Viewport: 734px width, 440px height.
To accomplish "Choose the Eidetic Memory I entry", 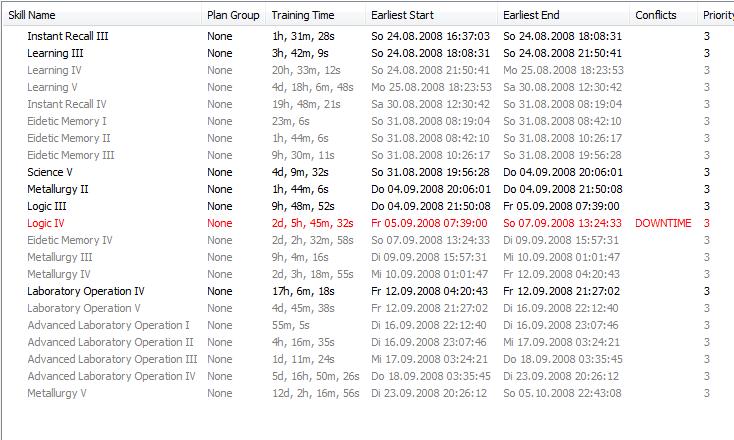I will pos(67,121).
